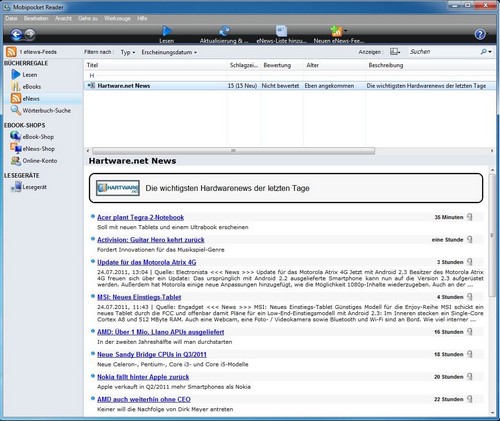Click the RSS icon beside 1 eNews-Feeds
Image resolution: width=500 pixels, height=421 pixels.
point(11,52)
